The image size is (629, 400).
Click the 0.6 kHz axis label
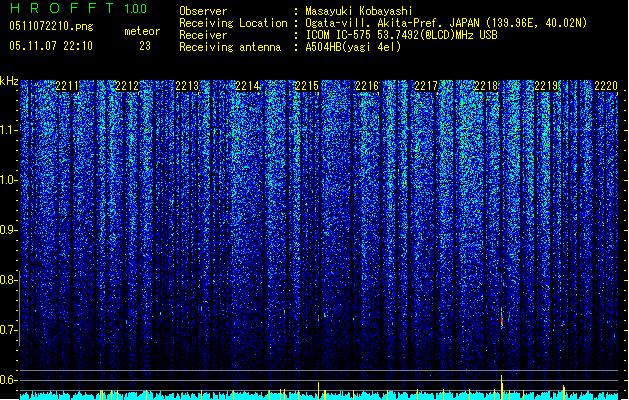pyautogui.click(x=8, y=380)
